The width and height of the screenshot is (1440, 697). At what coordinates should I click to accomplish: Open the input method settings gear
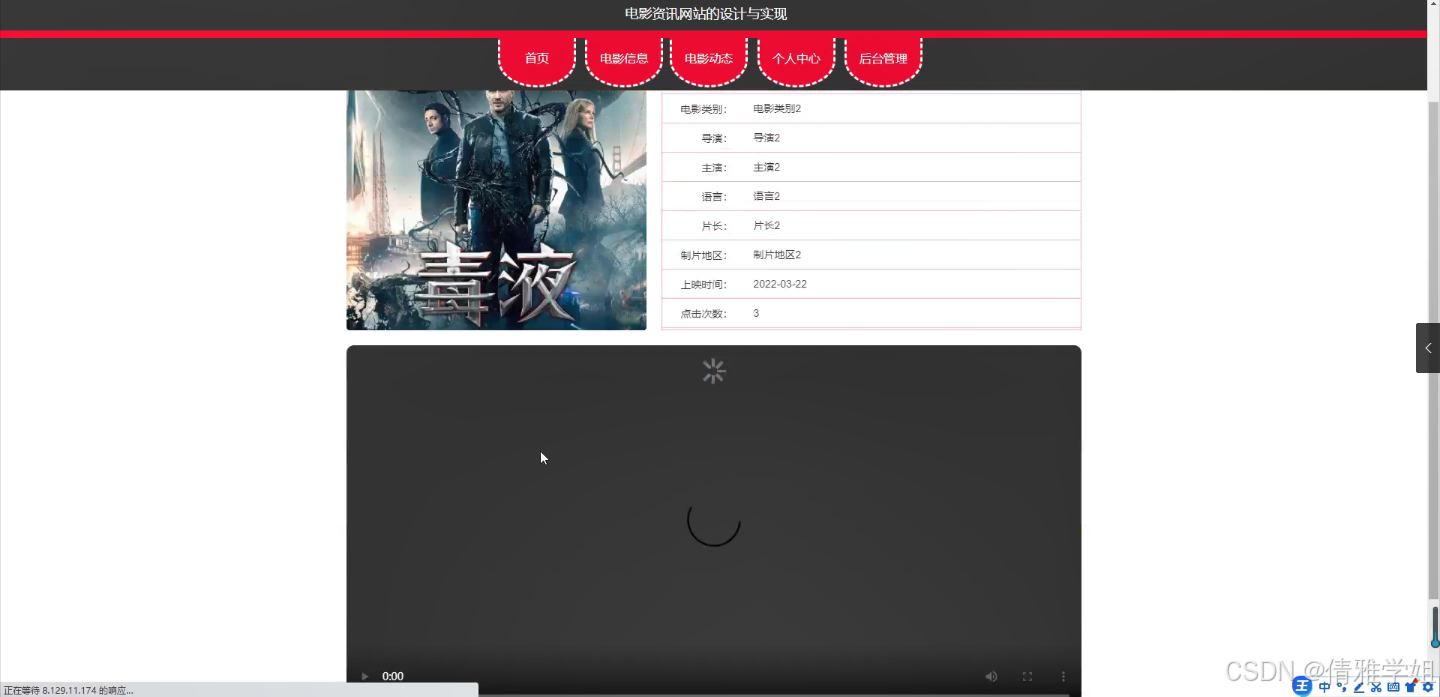[1428, 687]
